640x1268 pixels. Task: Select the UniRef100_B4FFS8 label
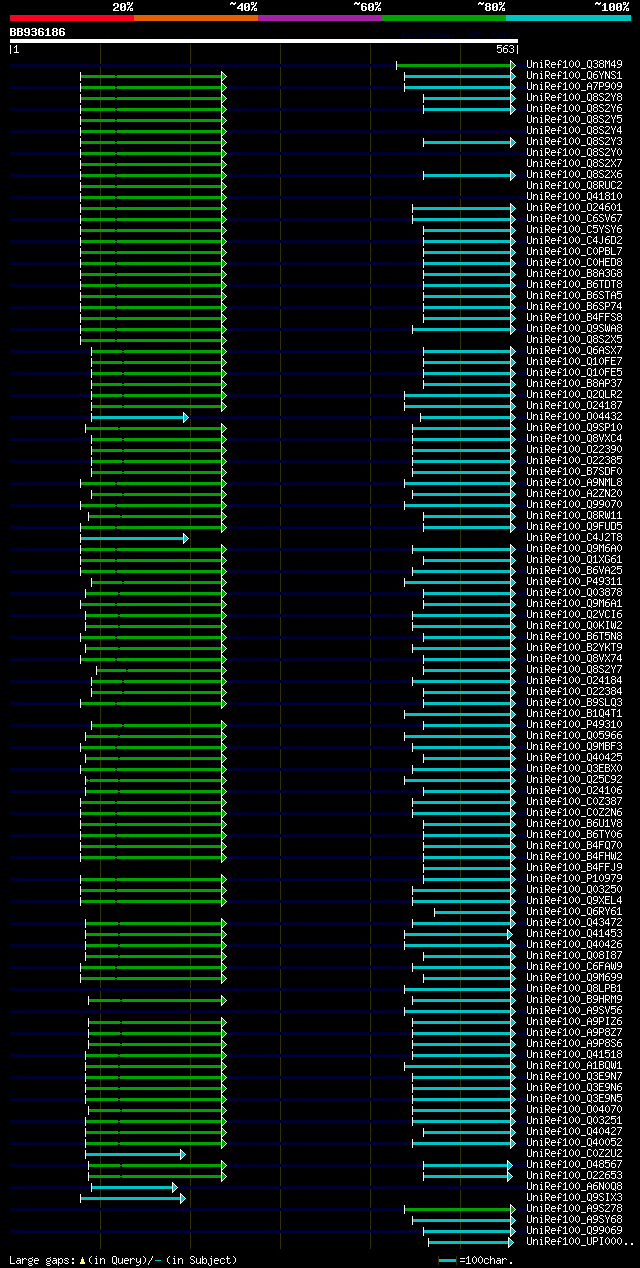tap(576, 318)
